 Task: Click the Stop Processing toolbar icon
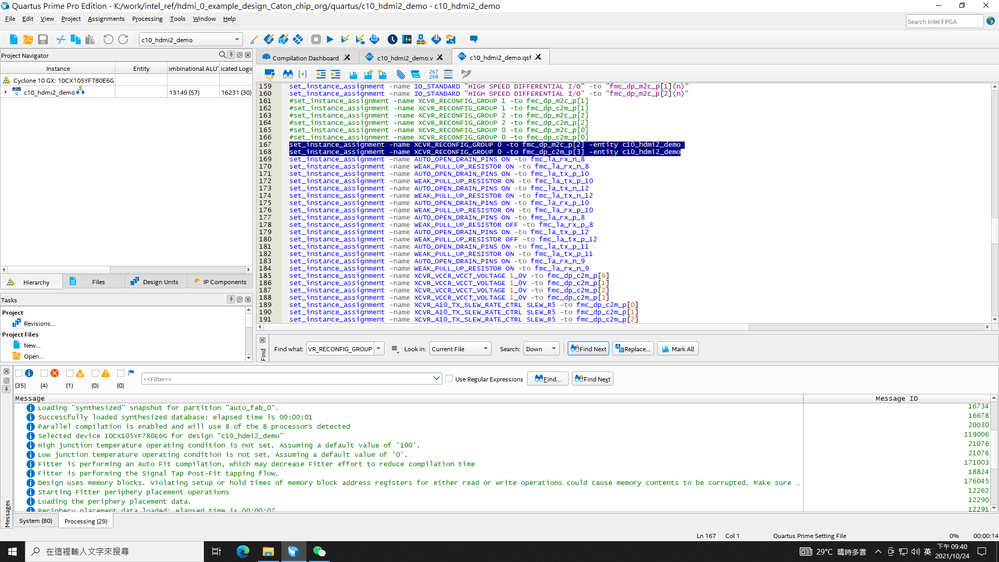click(x=316, y=40)
